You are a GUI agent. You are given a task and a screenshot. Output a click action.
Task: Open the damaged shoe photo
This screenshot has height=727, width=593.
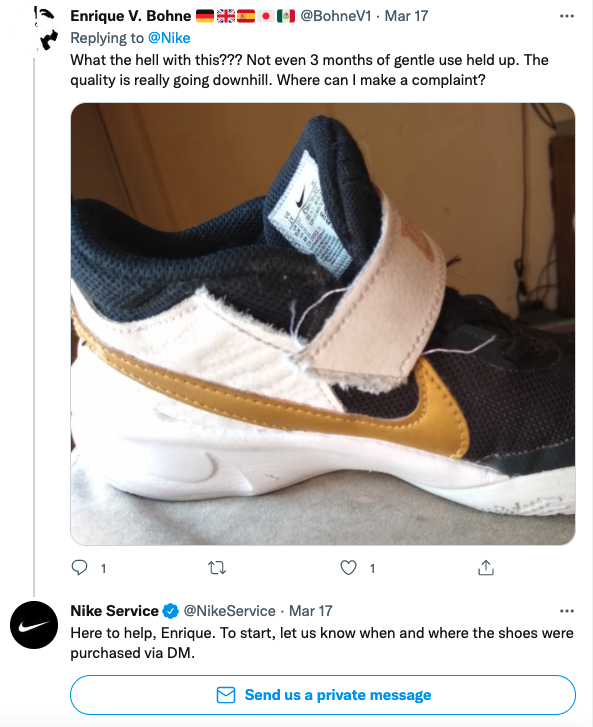click(x=323, y=324)
